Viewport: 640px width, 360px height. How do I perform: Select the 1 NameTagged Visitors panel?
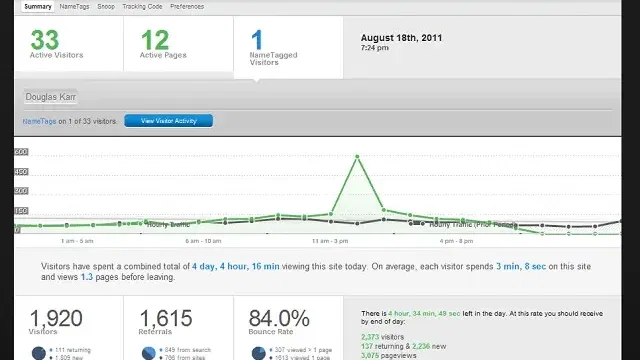[x=288, y=47]
